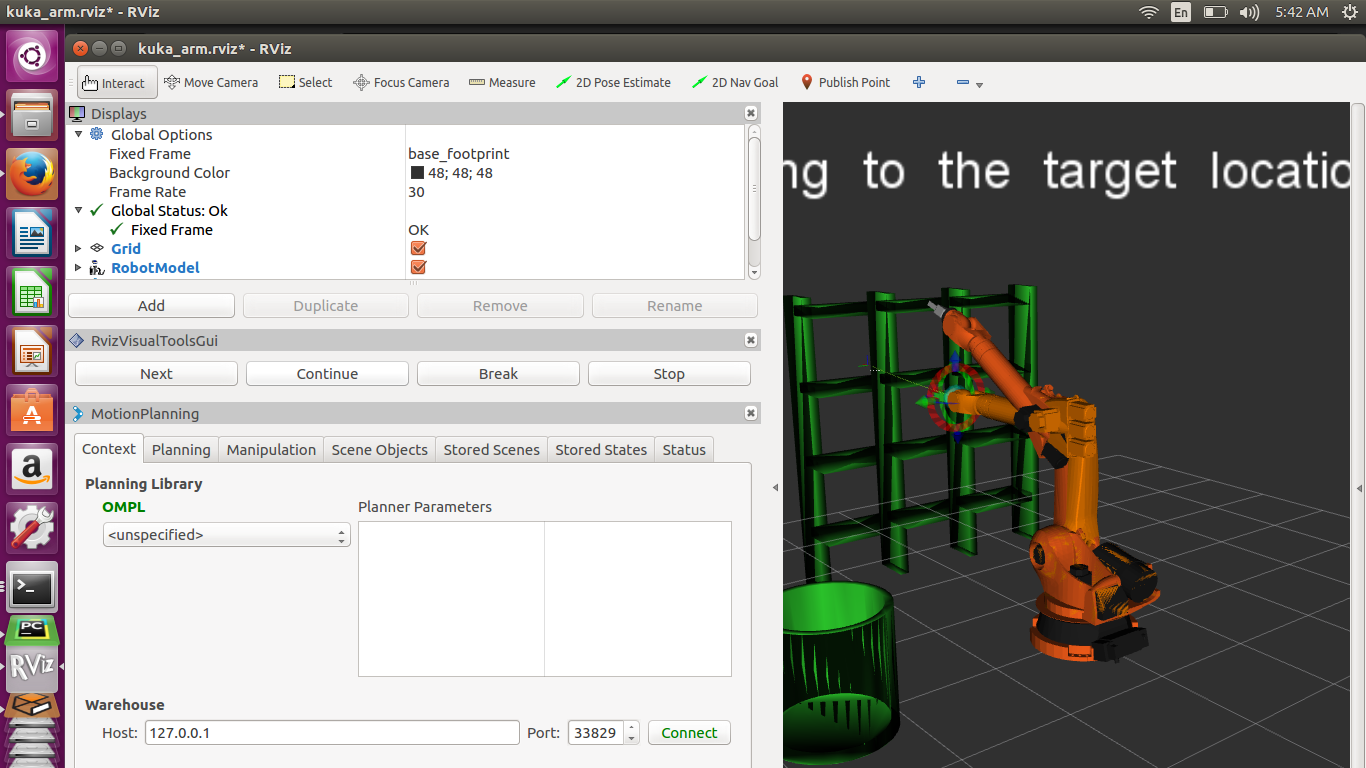
Task: Click the Grid display label
Action: (126, 248)
